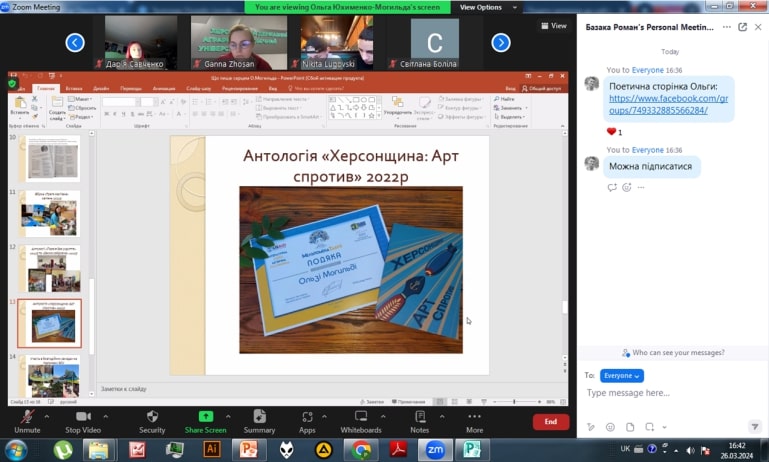Stop Video camera in Zoom toolbar
Screen dimensions: 769x462
(x=83, y=421)
